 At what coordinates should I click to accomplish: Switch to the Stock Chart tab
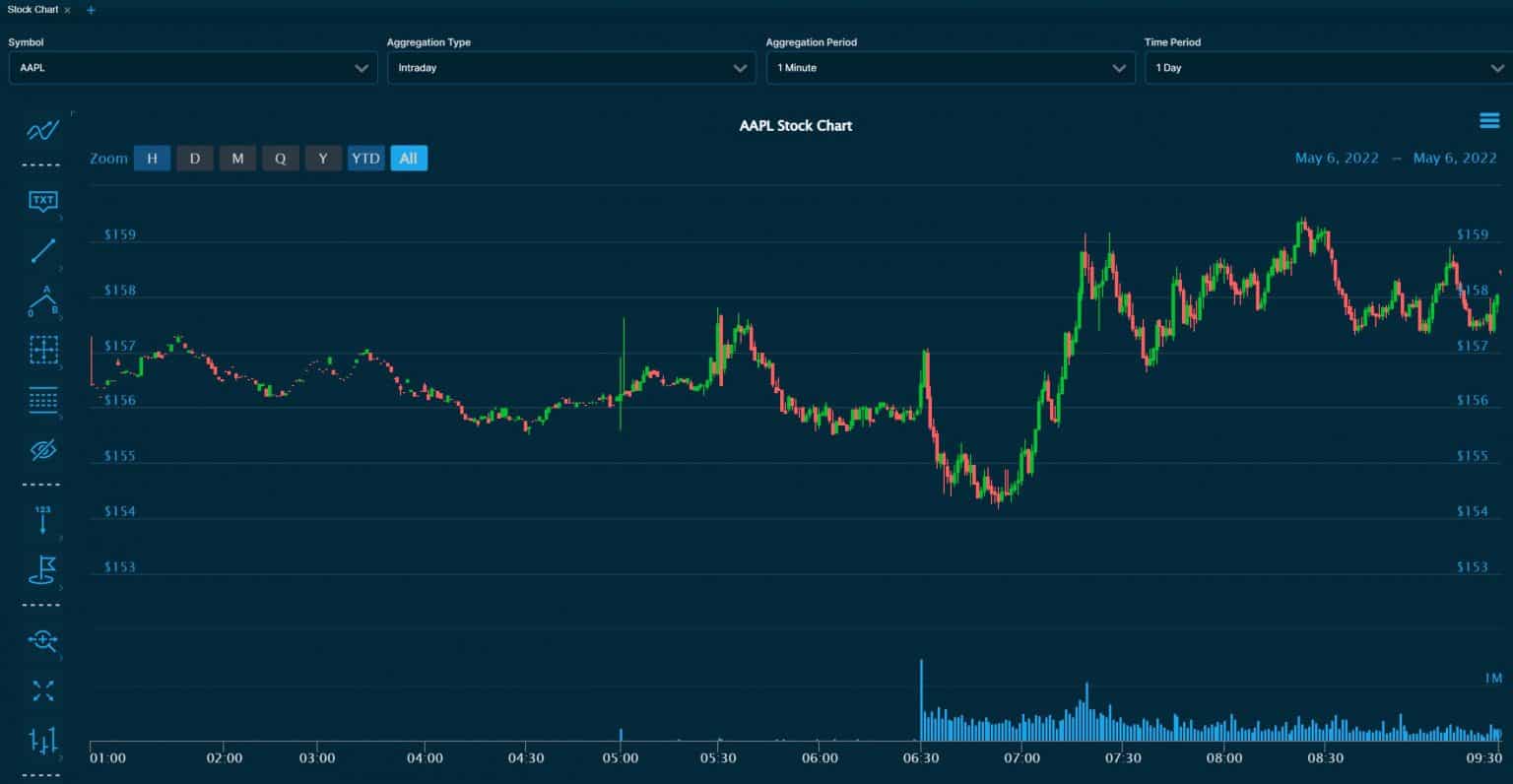33,10
